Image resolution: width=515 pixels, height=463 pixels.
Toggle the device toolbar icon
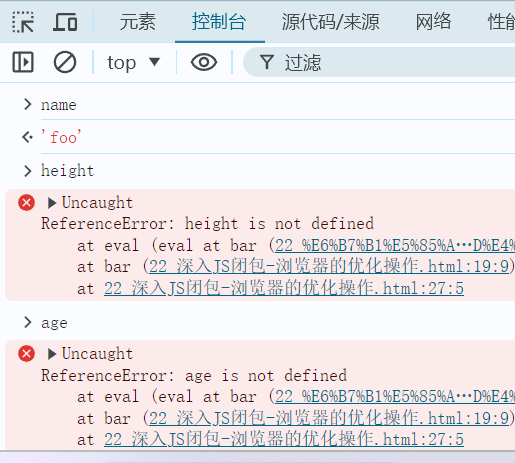[65, 22]
